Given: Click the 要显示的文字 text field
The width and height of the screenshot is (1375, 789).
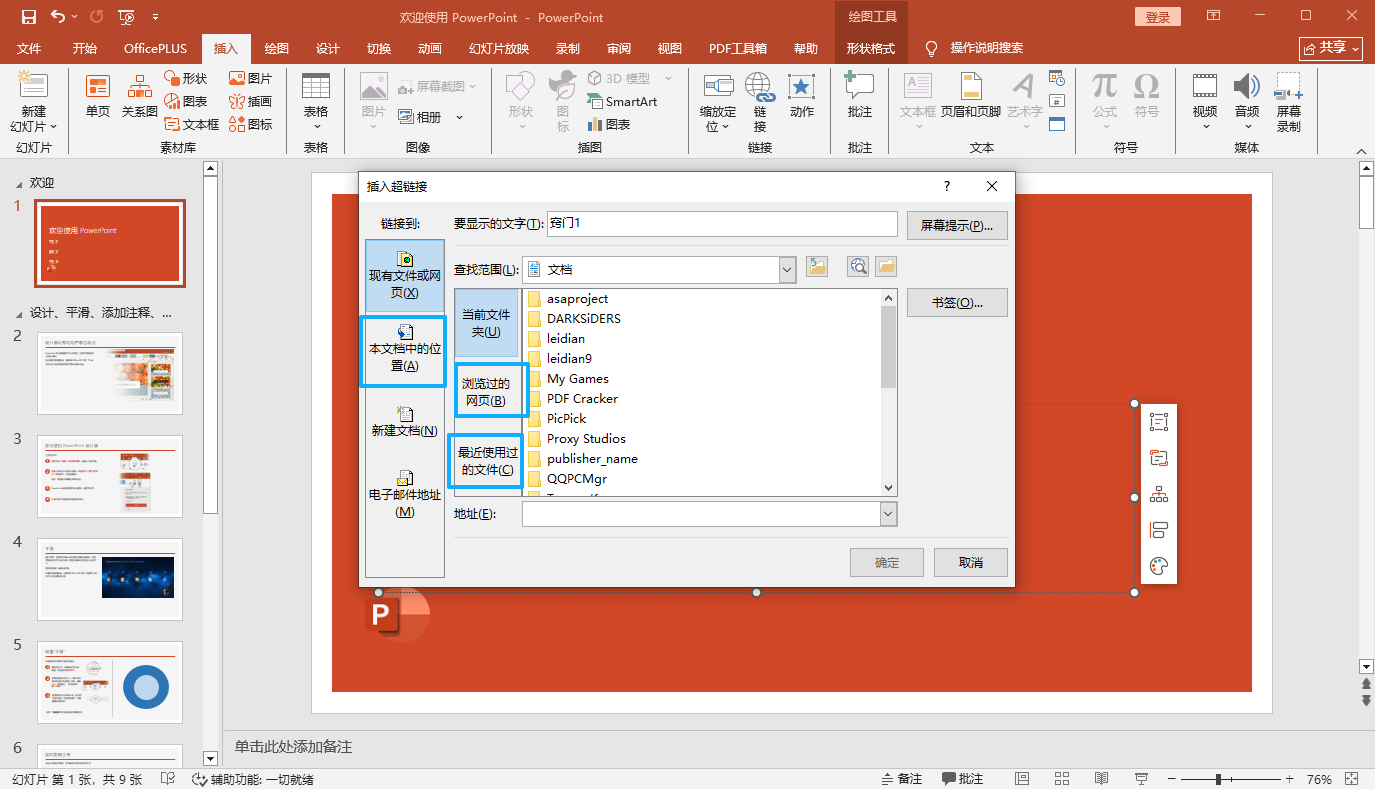Looking at the screenshot, I should pos(722,223).
